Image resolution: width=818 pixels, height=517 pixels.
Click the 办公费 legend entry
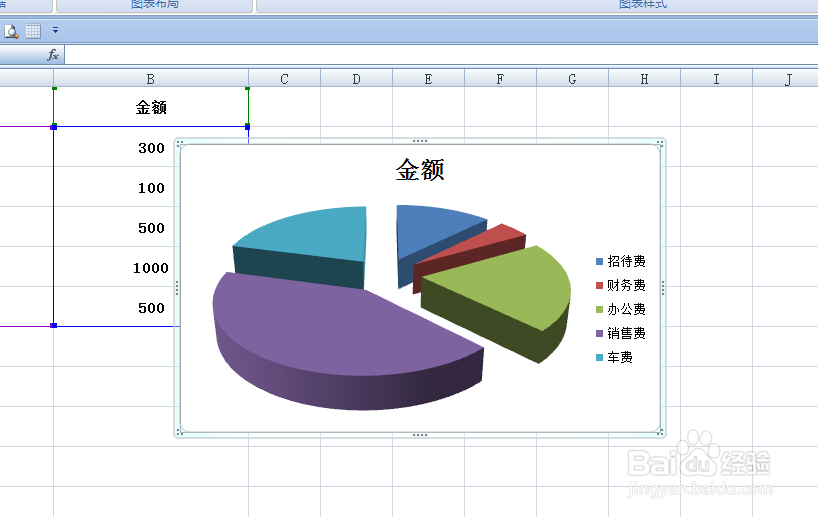621,309
